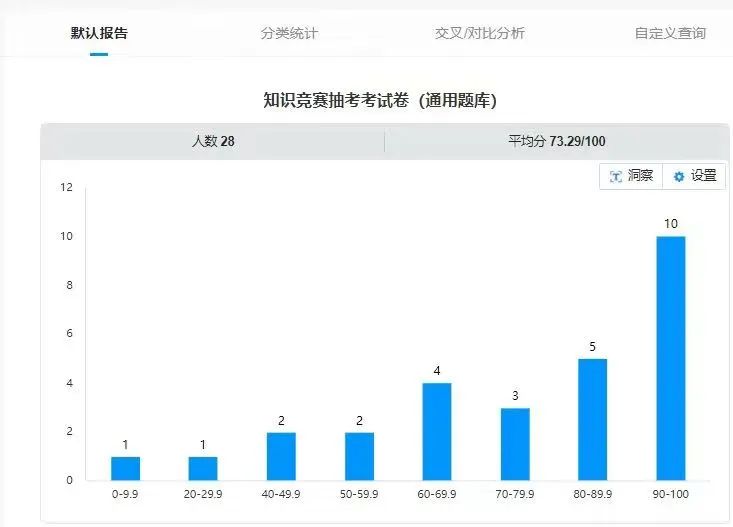Viewport: 733px width, 527px height.
Task: Click the 洞察 insight icon
Action: pyautogui.click(x=616, y=176)
